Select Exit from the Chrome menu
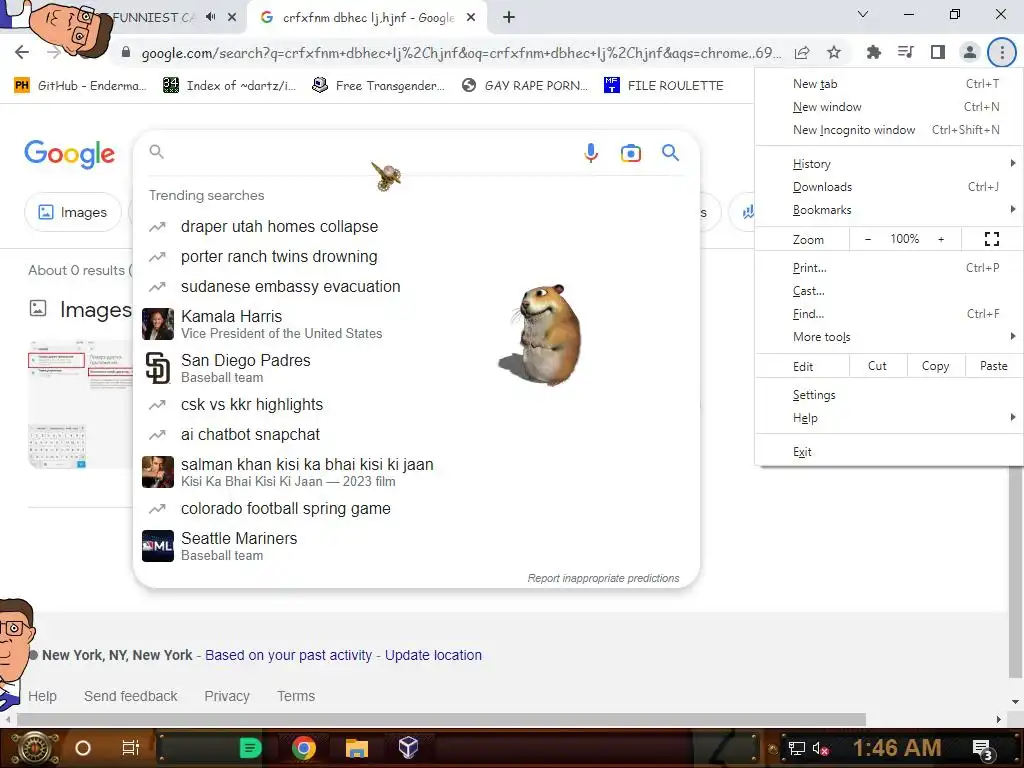 [x=889, y=452]
